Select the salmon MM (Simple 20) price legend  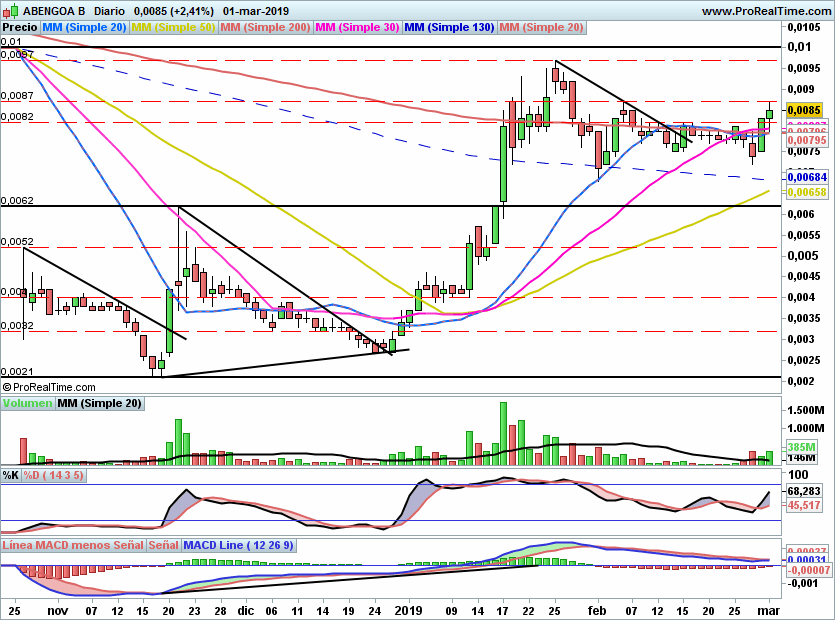pos(542,27)
